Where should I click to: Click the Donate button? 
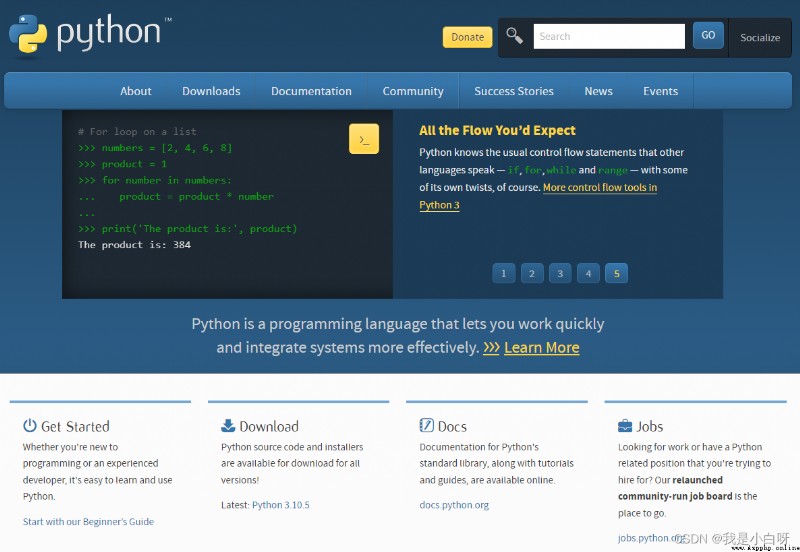pos(467,37)
